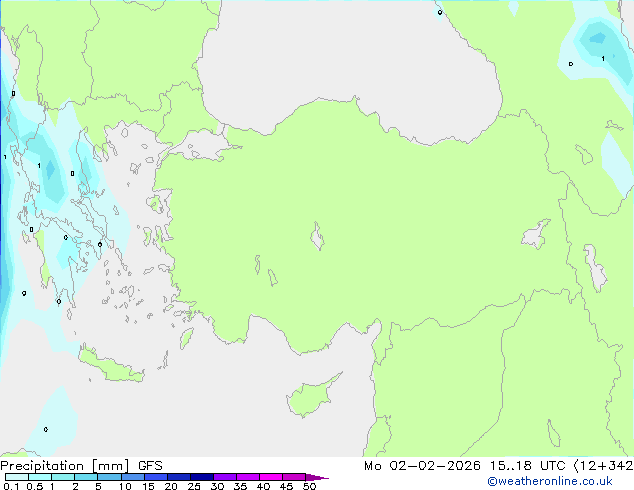Viewport: 634px width, 490px height.
Task: Click the 'GFS' model label
Action: 150,466
